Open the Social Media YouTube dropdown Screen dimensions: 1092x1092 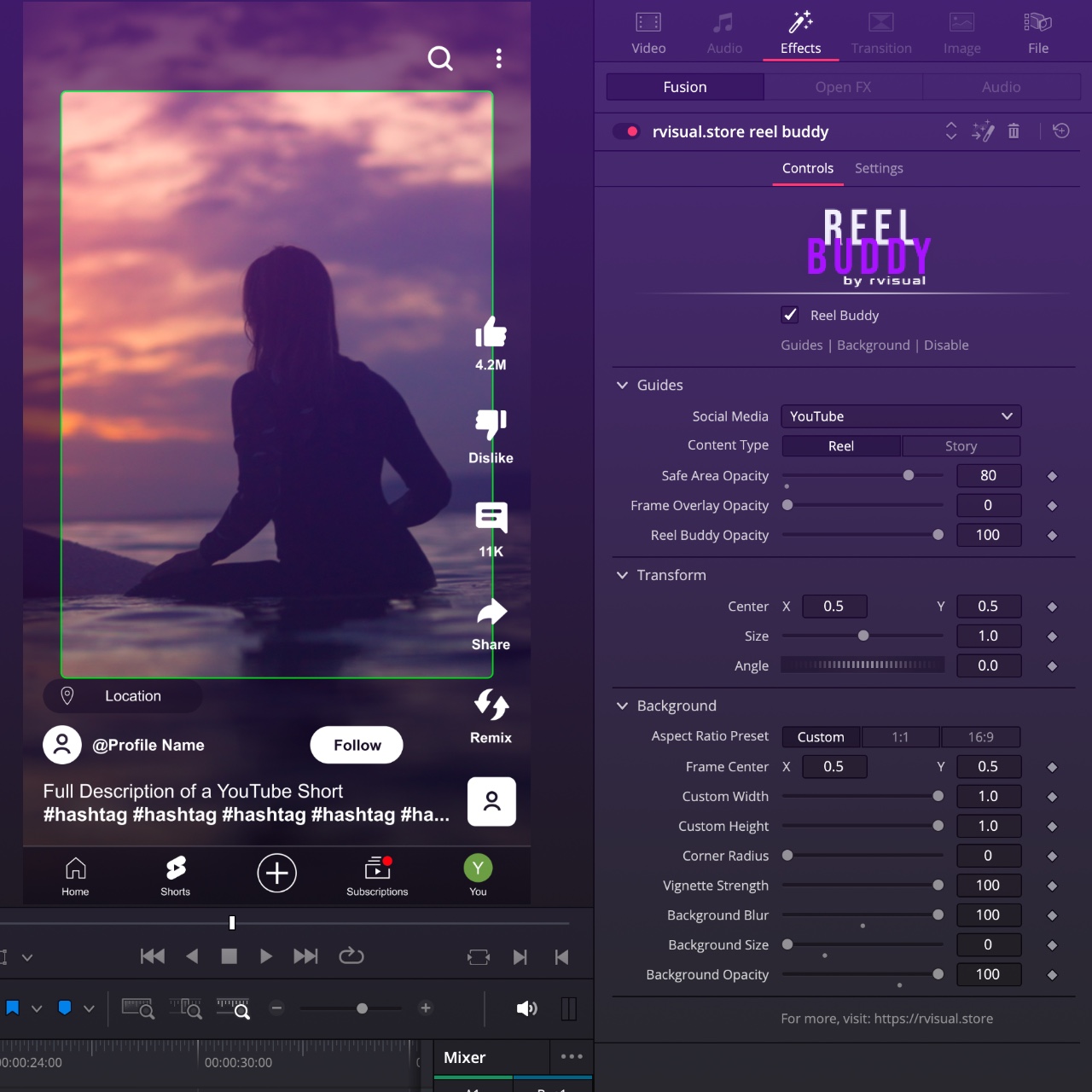(901, 416)
